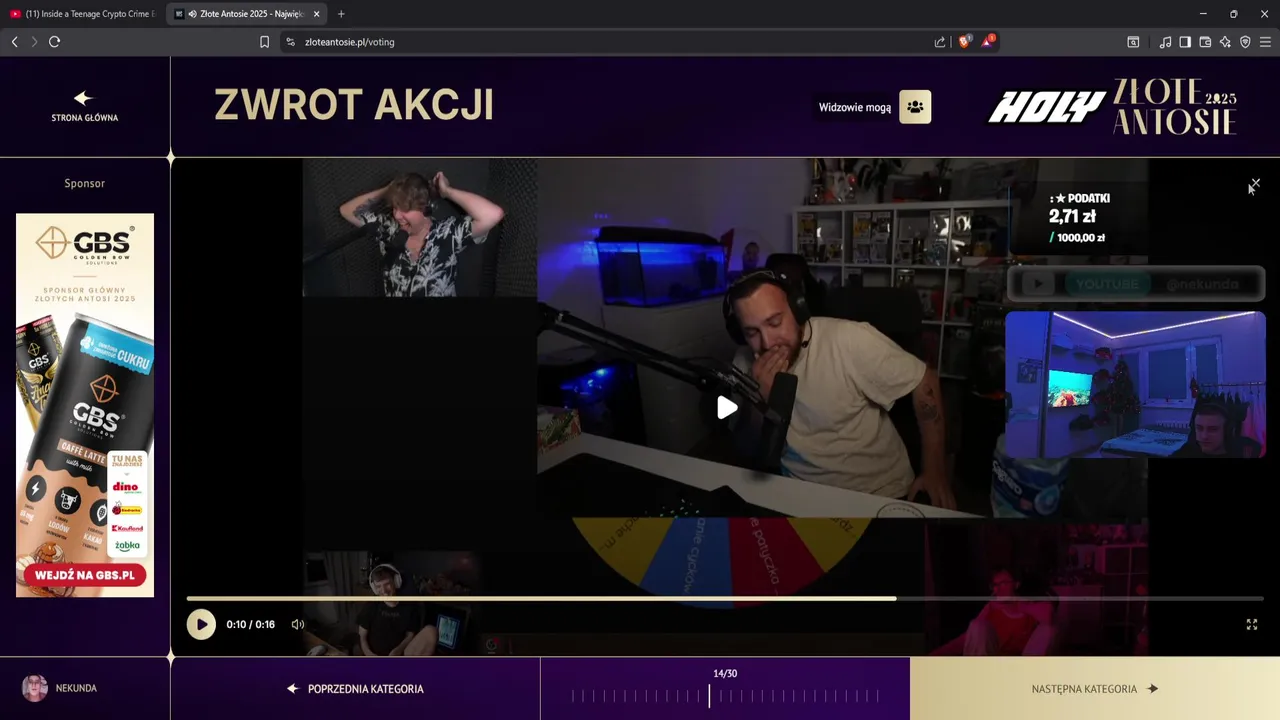
Task: Click the zloteantosie.pl/voting address field
Action: [x=350, y=42]
